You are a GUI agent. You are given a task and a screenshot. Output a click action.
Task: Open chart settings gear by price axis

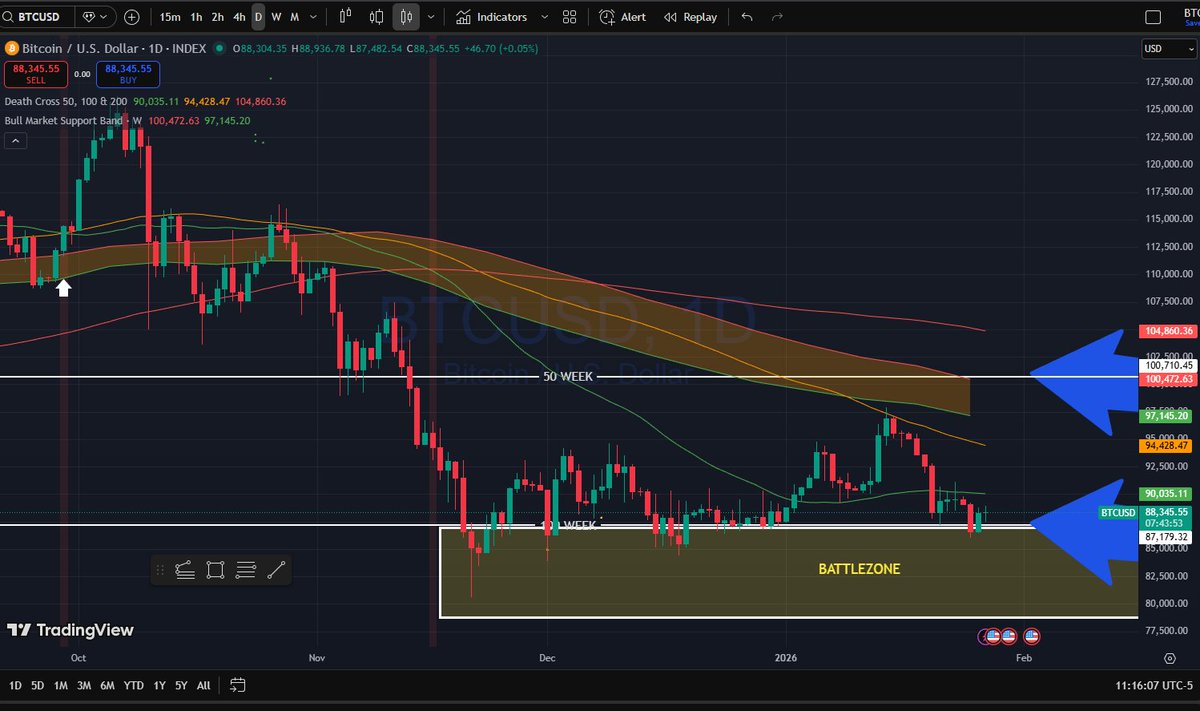click(1169, 657)
